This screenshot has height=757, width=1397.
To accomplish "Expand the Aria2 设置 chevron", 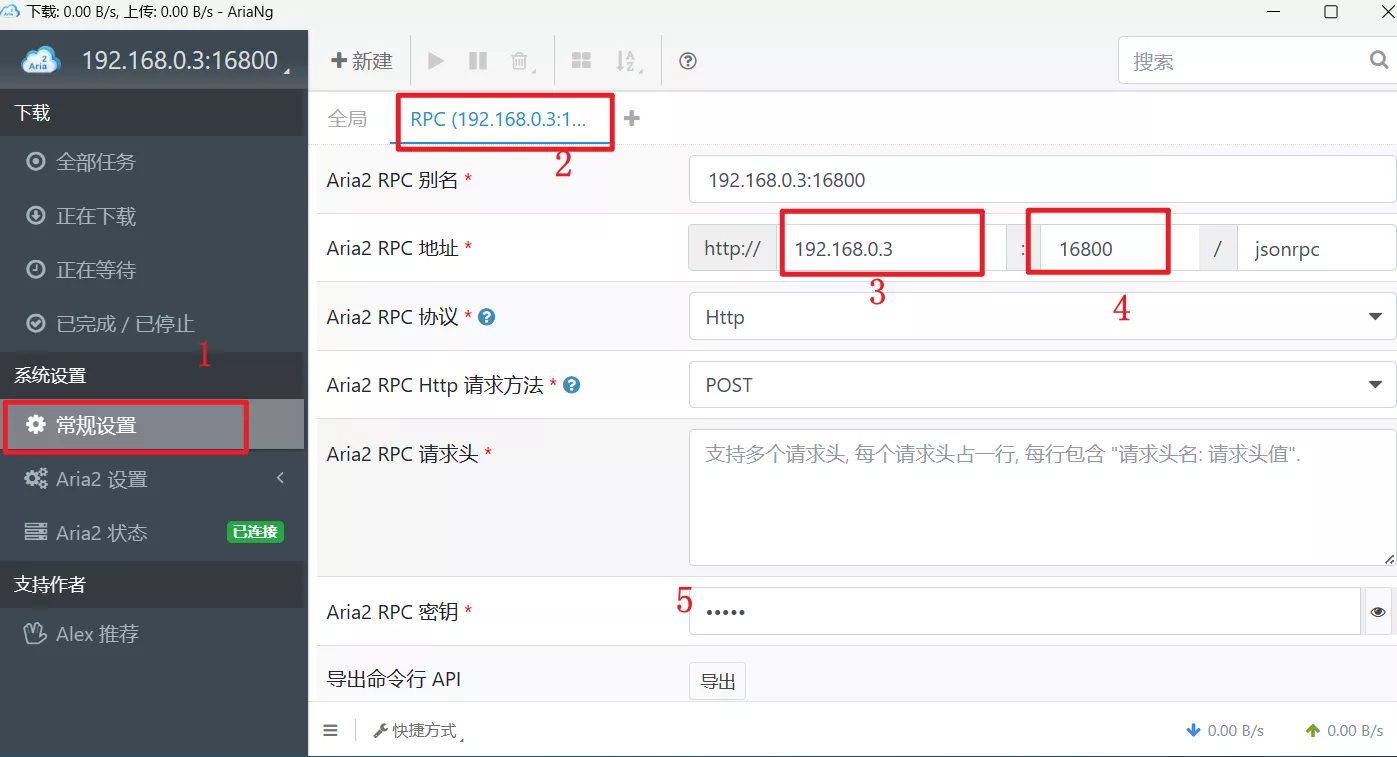I will 280,478.
